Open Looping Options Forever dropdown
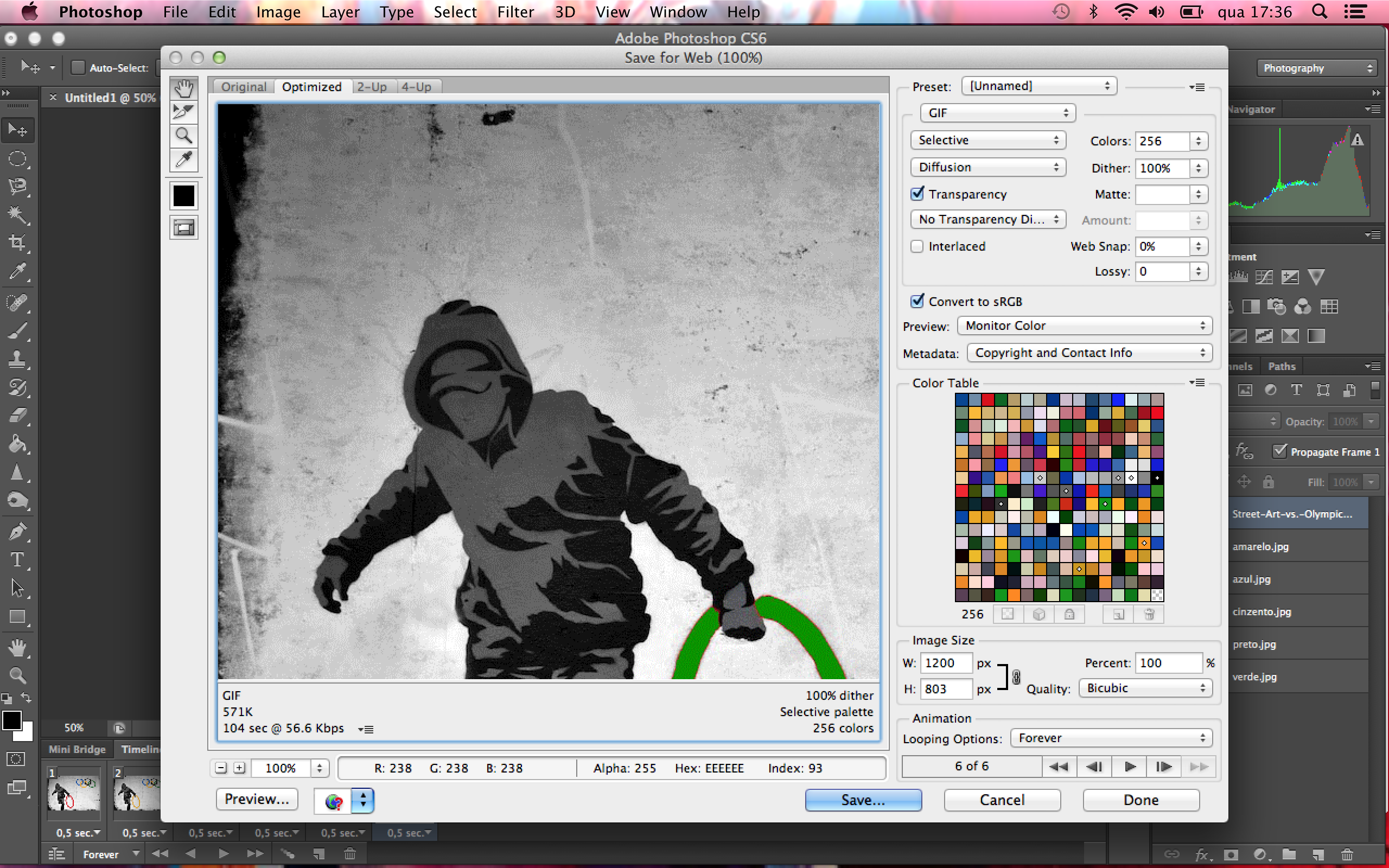 coord(1111,738)
